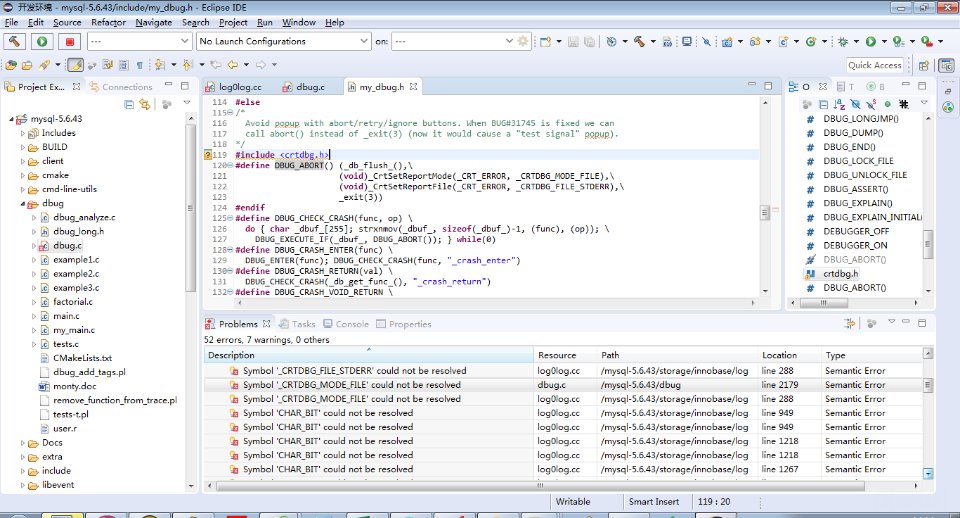This screenshot has height=518, width=960.
Task: Select DBUG_LONGJMP() in the Outline
Action: (860, 119)
